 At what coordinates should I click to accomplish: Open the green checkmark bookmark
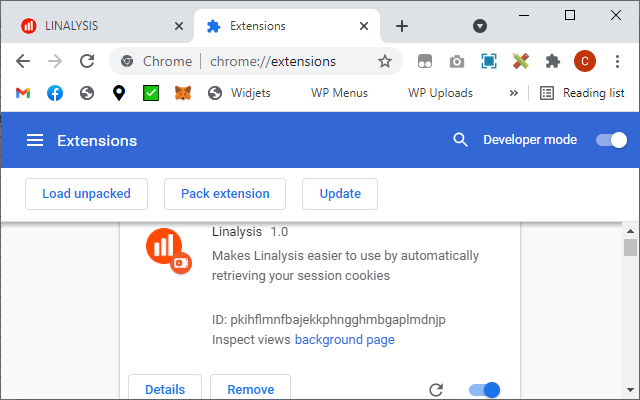(x=151, y=93)
